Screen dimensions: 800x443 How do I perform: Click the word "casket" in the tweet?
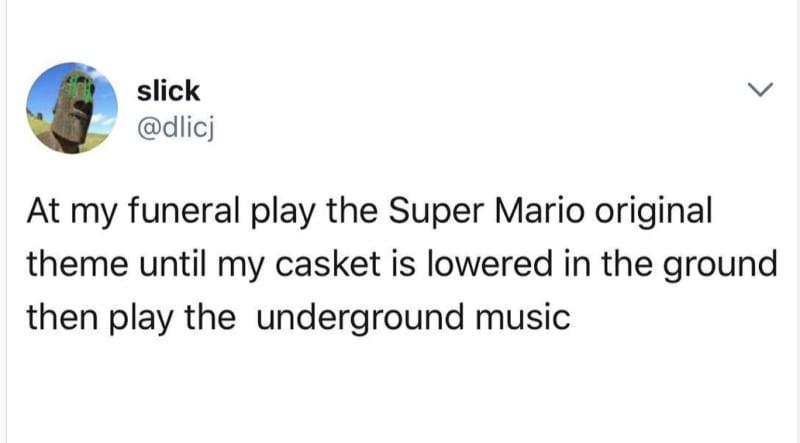[328, 263]
